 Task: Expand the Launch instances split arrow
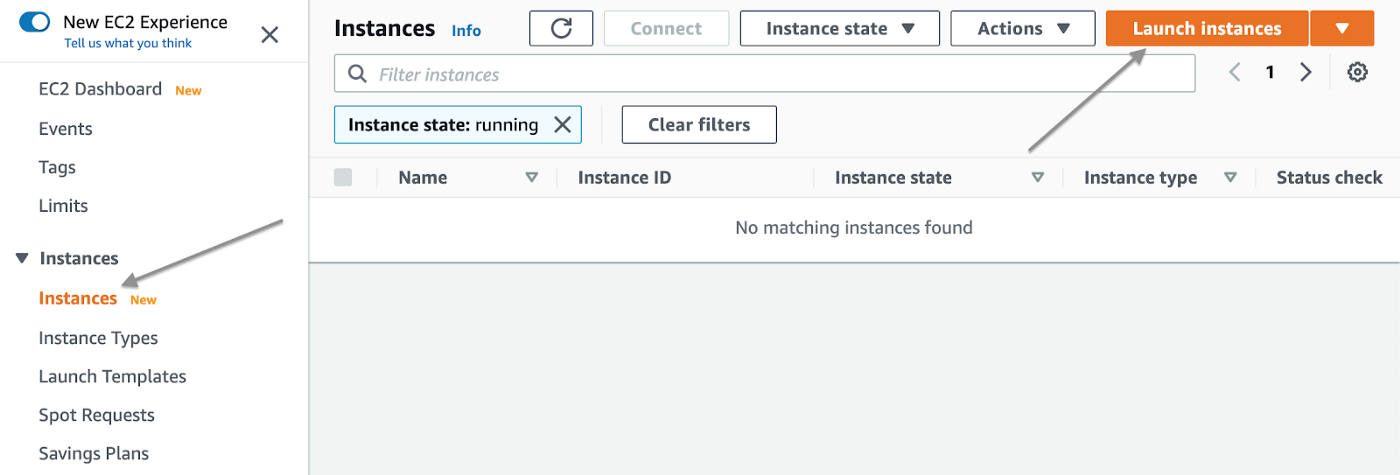tap(1342, 29)
